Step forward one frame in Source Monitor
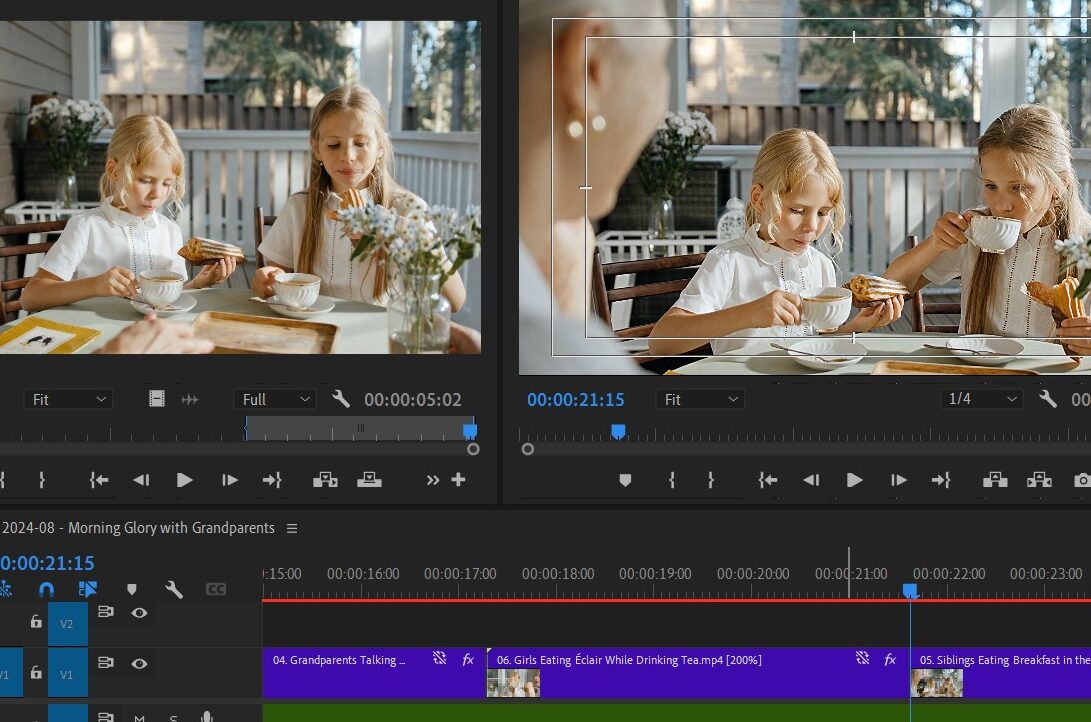This screenshot has width=1091, height=722. [230, 480]
